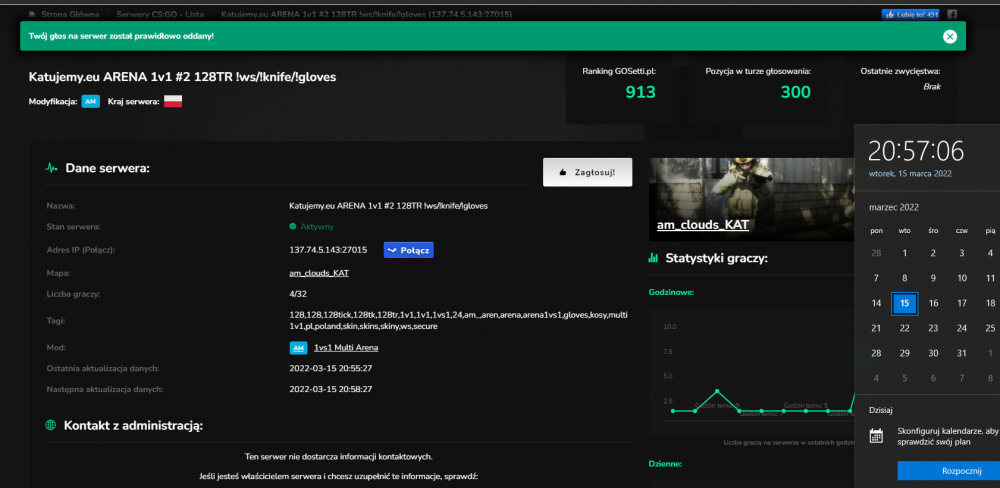Click the AM icon in the Mod row
Viewport: 1000px width, 488px height.
point(298,348)
